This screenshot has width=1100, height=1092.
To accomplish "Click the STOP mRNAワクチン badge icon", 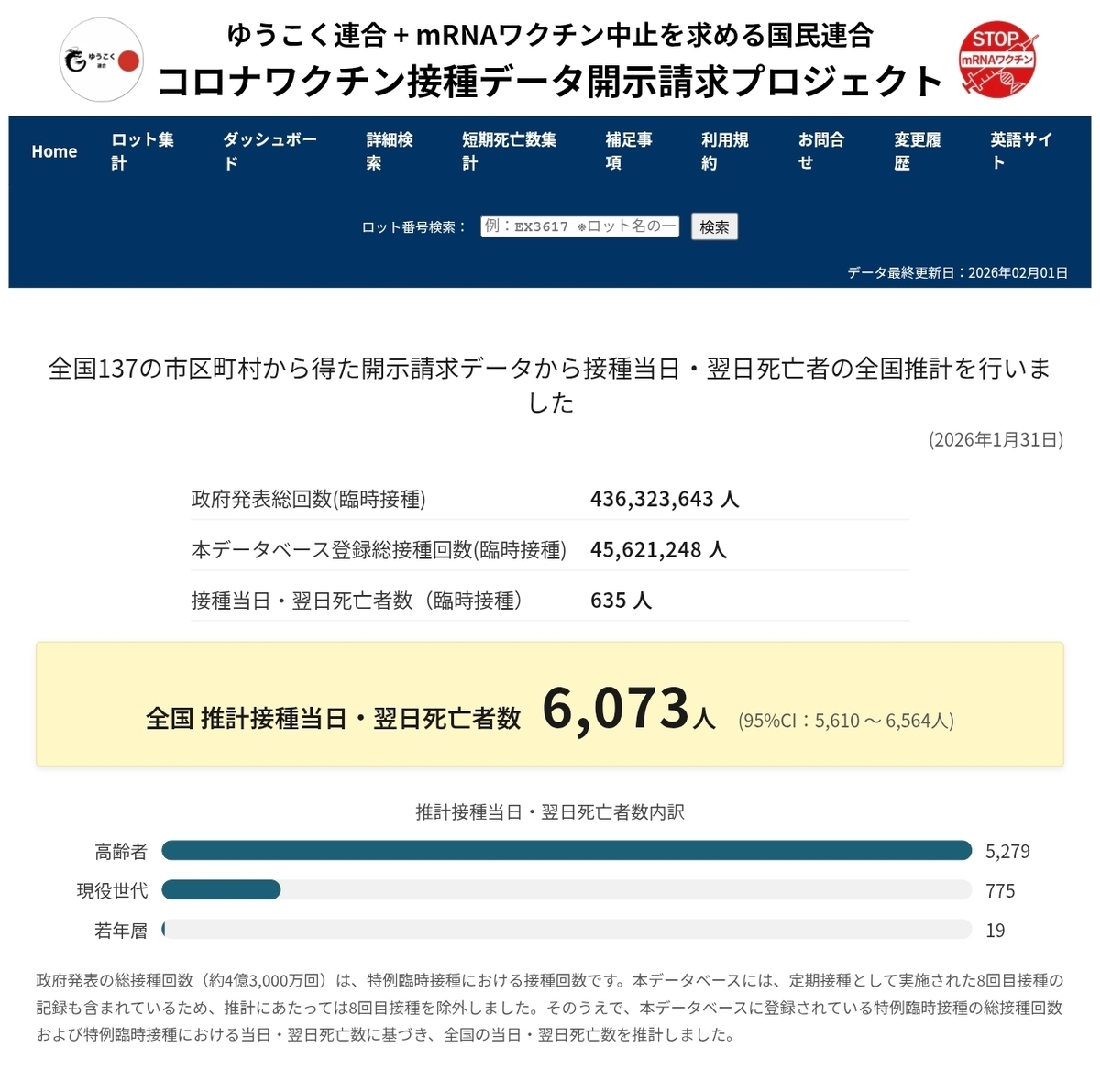I will pos(997,61).
